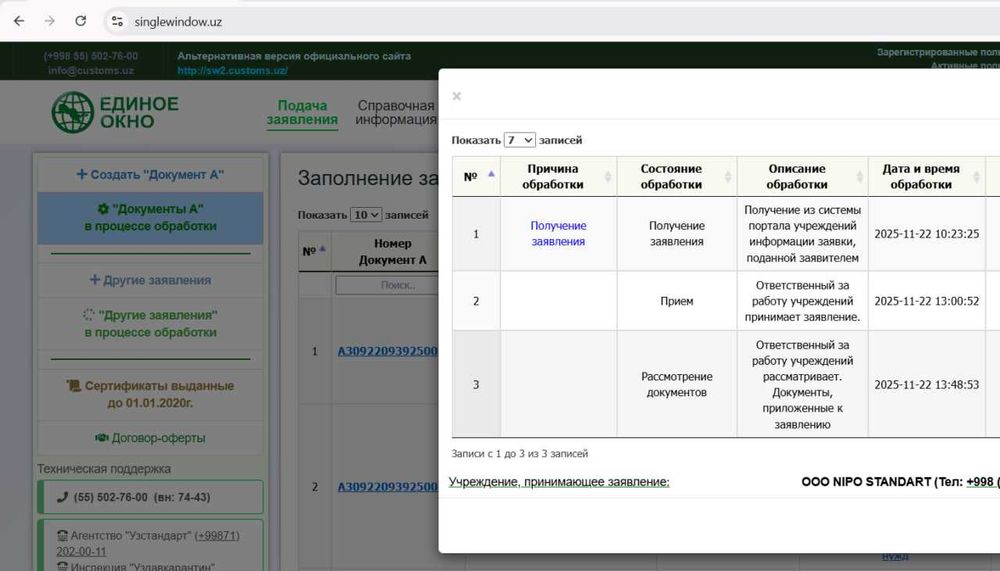Open Договор-оферты sidebar item

coord(150,438)
